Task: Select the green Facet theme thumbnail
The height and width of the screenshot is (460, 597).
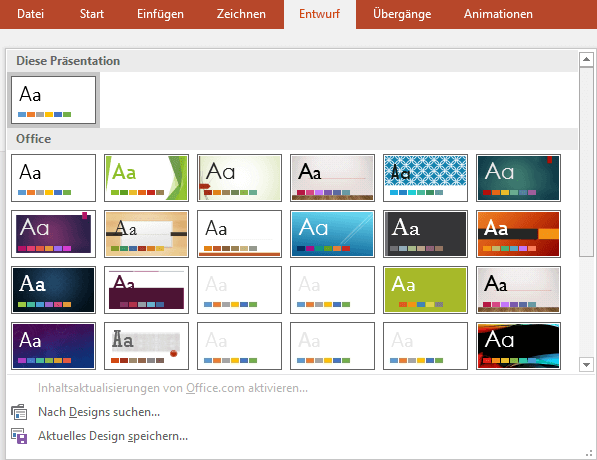Action: point(147,178)
